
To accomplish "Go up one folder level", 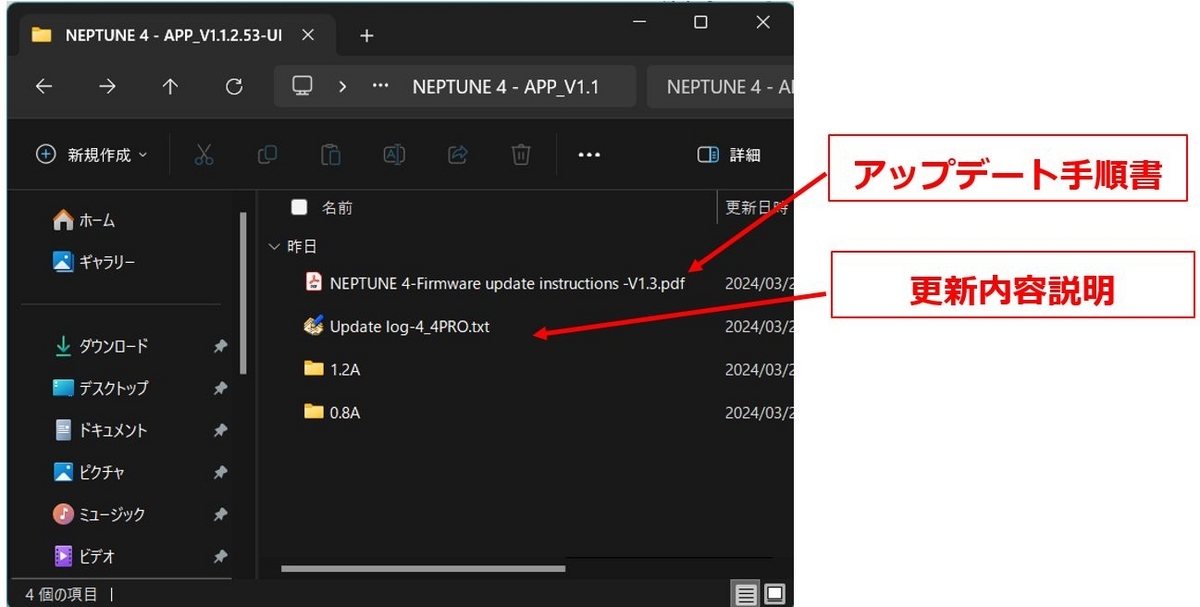I will coord(170,87).
